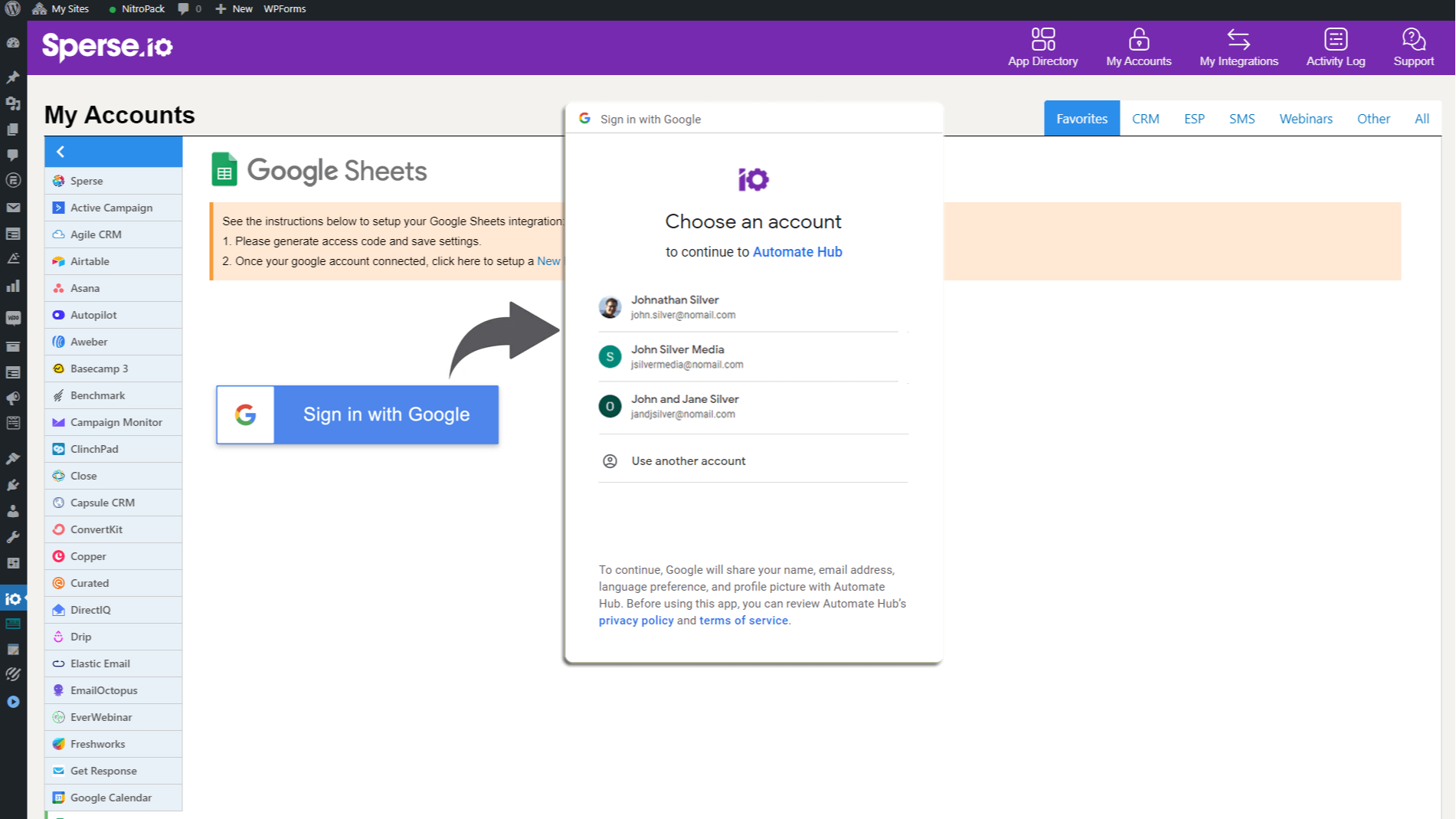Open the Drip integration
Image resolution: width=1456 pixels, height=819 pixels.
pyautogui.click(x=79, y=636)
